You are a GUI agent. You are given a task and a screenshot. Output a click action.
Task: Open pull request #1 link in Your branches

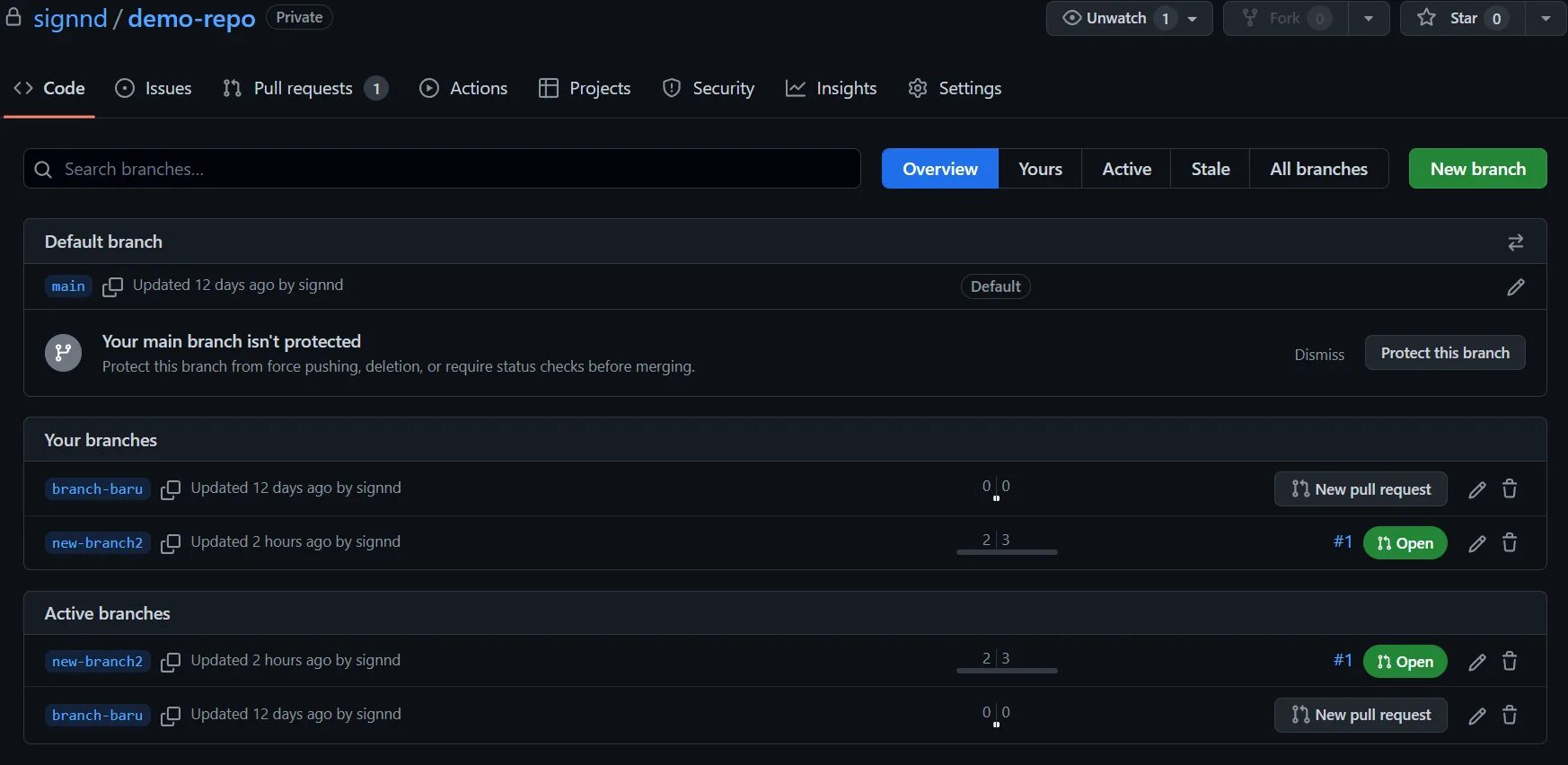(x=1343, y=541)
